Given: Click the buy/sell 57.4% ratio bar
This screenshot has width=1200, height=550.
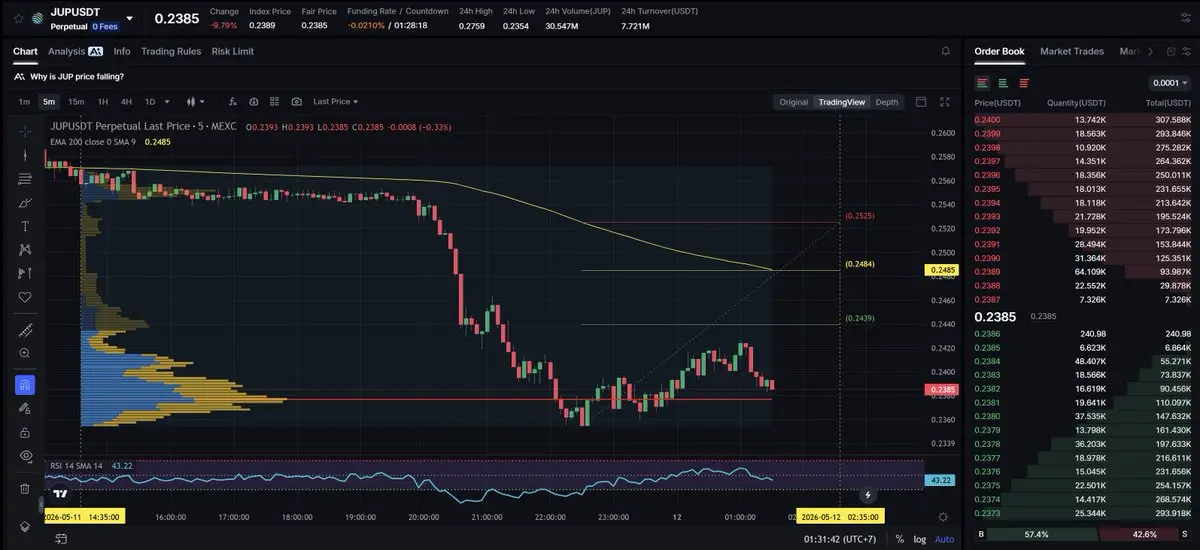Looking at the screenshot, I should [x=1082, y=535].
